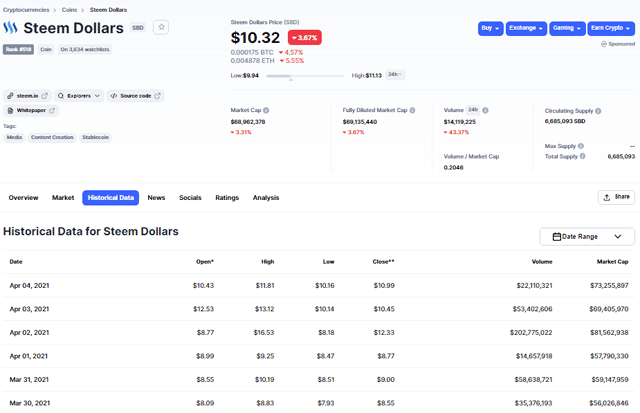
Task: Click the Sponsored info icon
Action: 604,44
